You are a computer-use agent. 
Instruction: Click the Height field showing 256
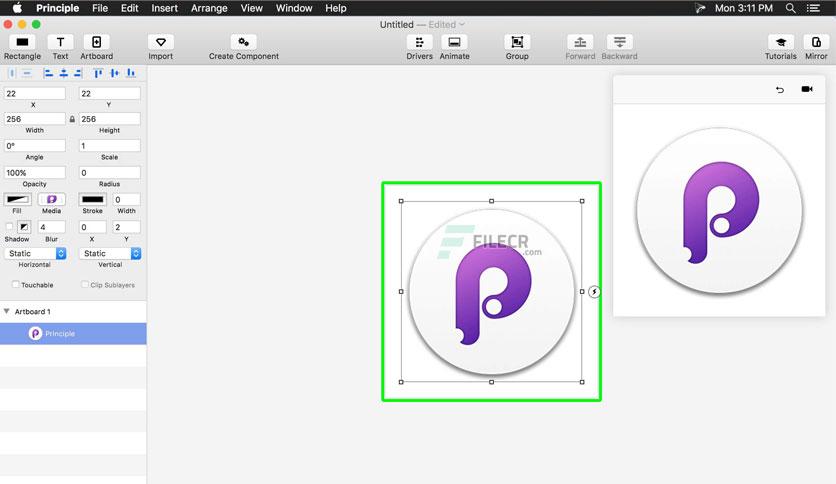[x=110, y=119]
